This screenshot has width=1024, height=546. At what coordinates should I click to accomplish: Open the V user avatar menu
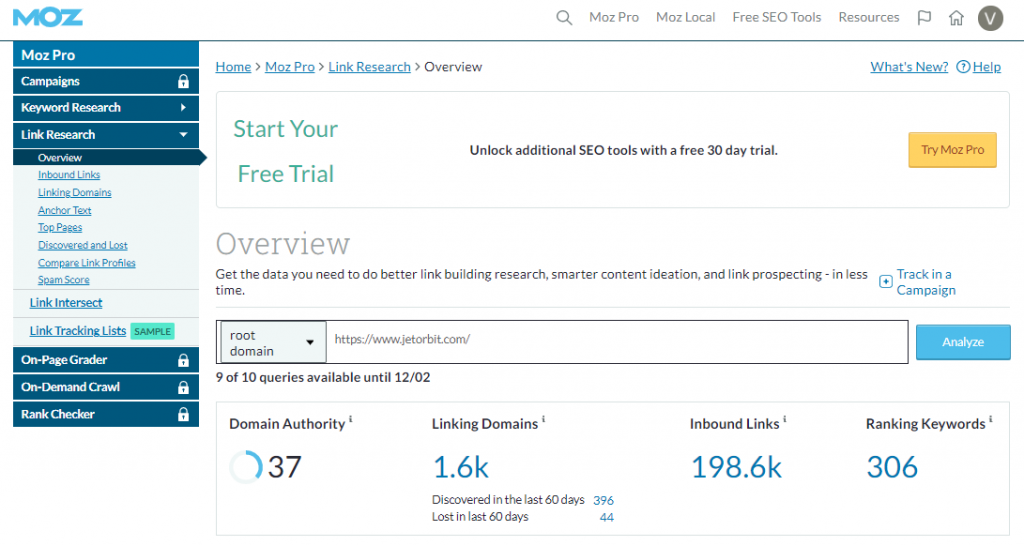click(x=990, y=18)
